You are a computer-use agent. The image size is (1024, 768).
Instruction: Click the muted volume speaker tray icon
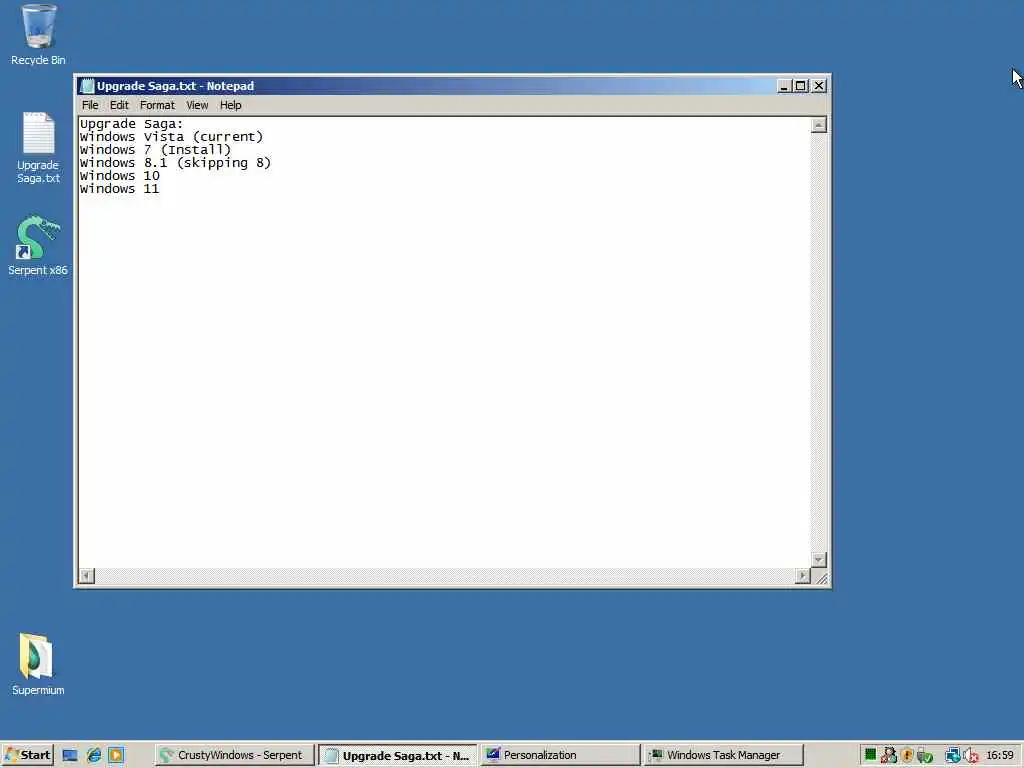tap(970, 756)
